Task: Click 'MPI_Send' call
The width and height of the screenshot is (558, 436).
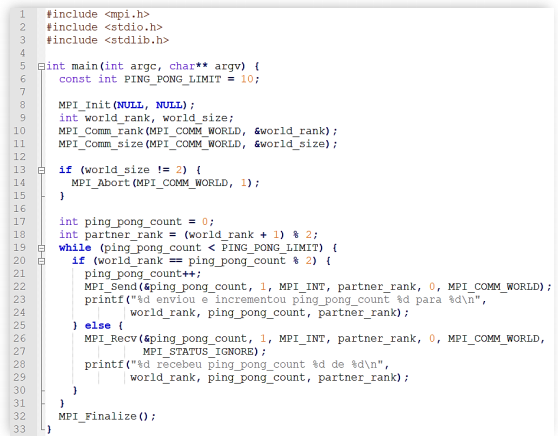Action: point(111,287)
